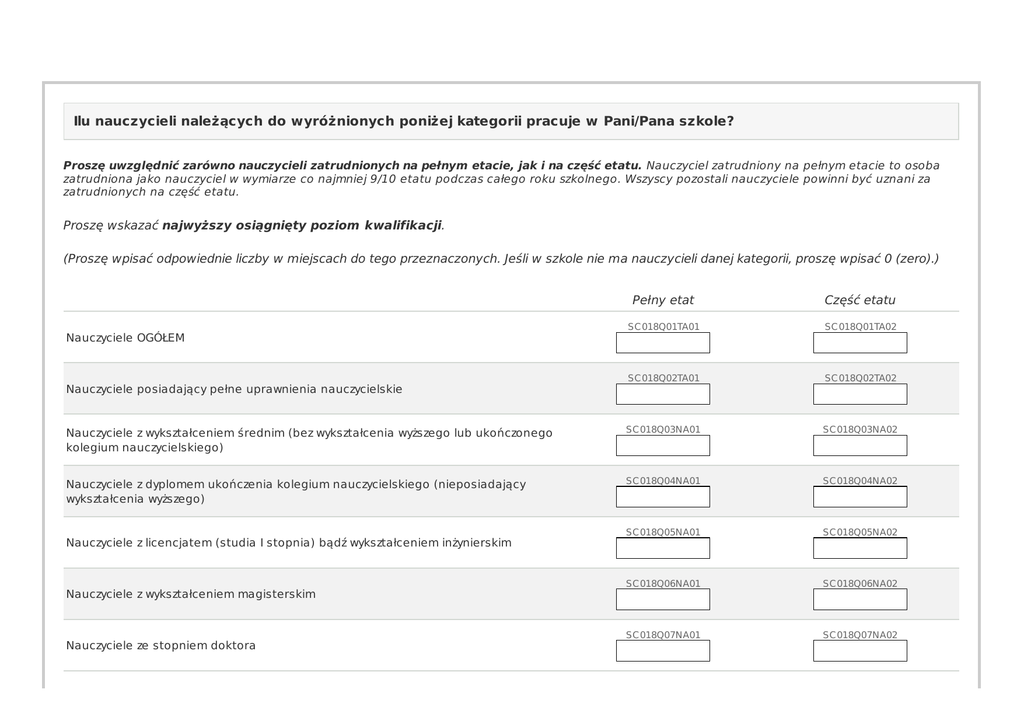Viewport: 1024px width, 724px height.
Task: Focus full-time field for wykształceniem średnim teachers
Action: [x=662, y=446]
